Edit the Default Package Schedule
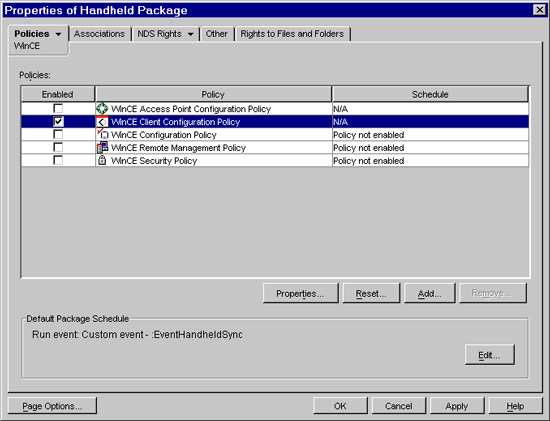Image resolution: width=550 pixels, height=421 pixels. click(489, 355)
